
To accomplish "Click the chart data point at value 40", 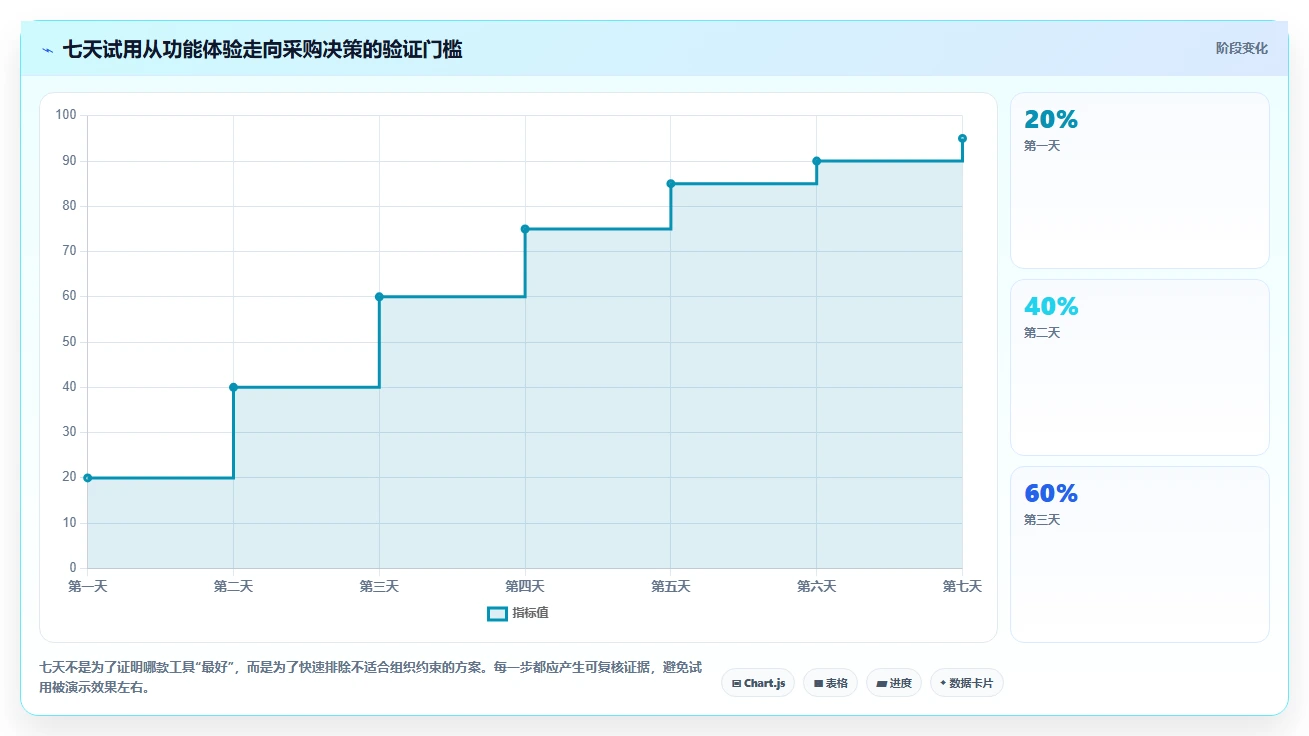I will coord(233,387).
